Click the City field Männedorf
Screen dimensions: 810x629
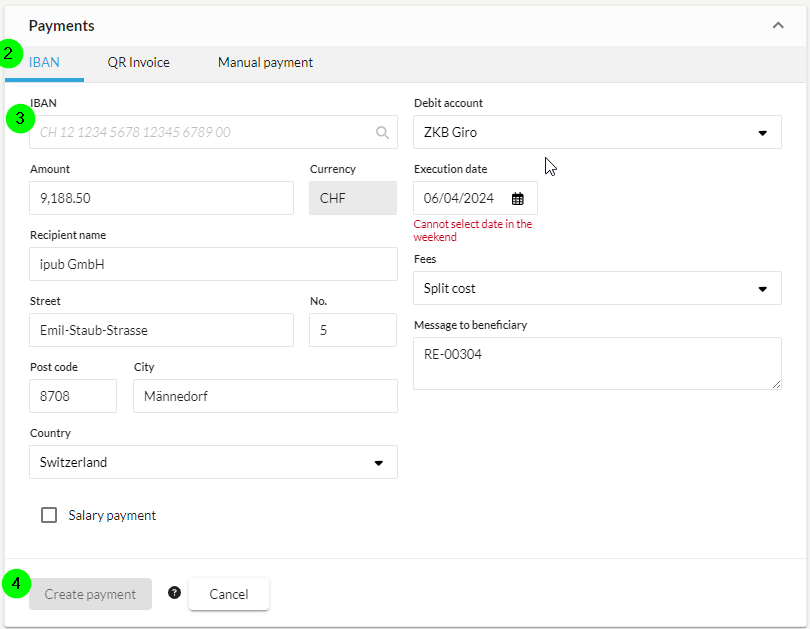point(266,396)
